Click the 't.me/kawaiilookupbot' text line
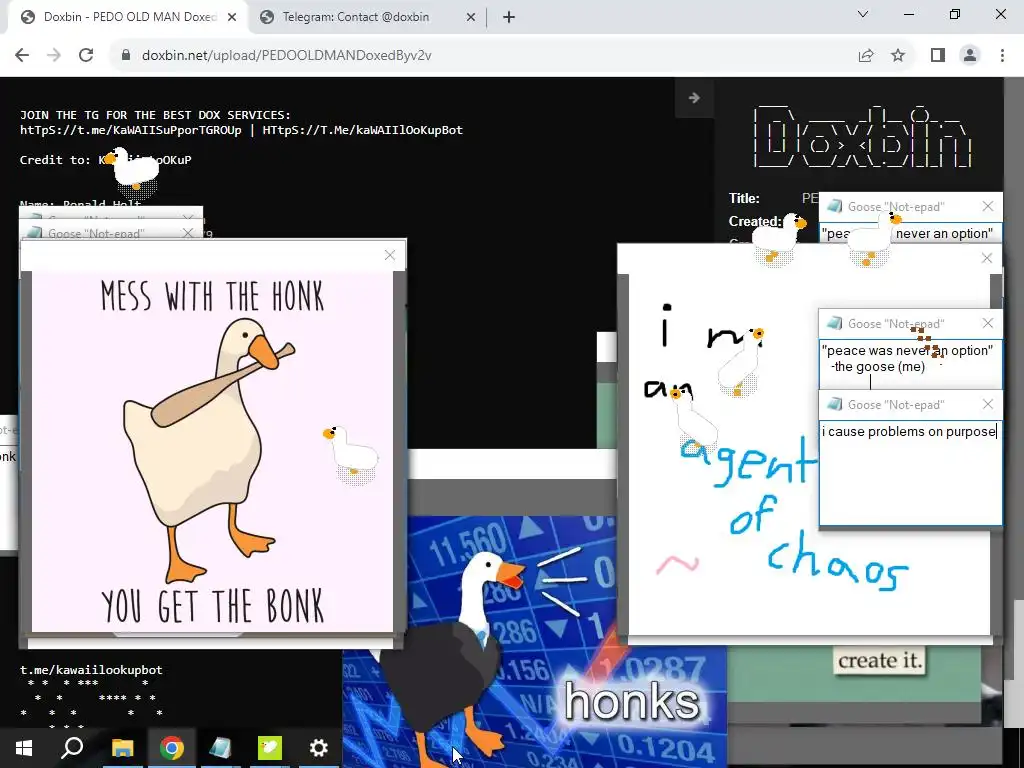The width and height of the screenshot is (1024, 768). point(91,669)
